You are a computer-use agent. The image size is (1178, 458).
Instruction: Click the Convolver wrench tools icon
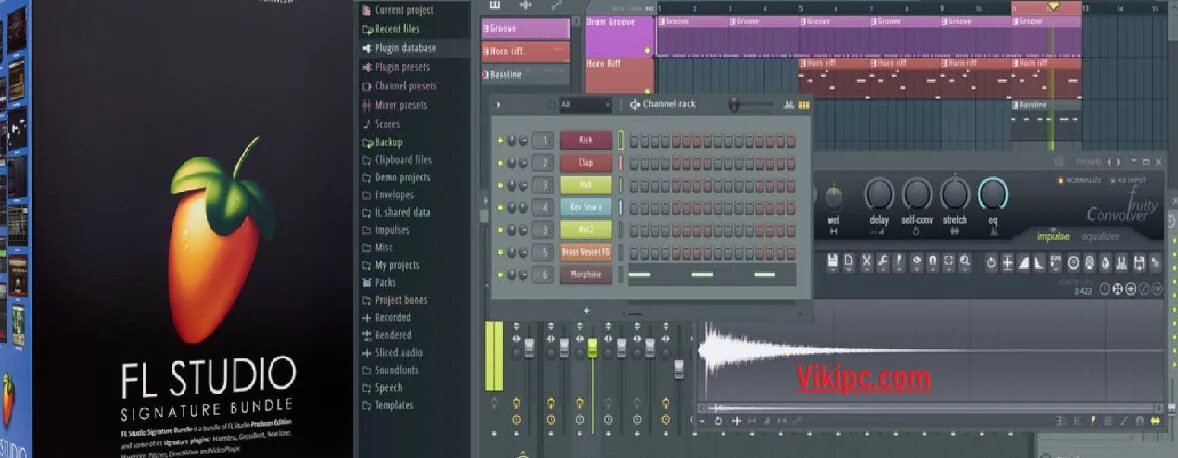tap(883, 262)
